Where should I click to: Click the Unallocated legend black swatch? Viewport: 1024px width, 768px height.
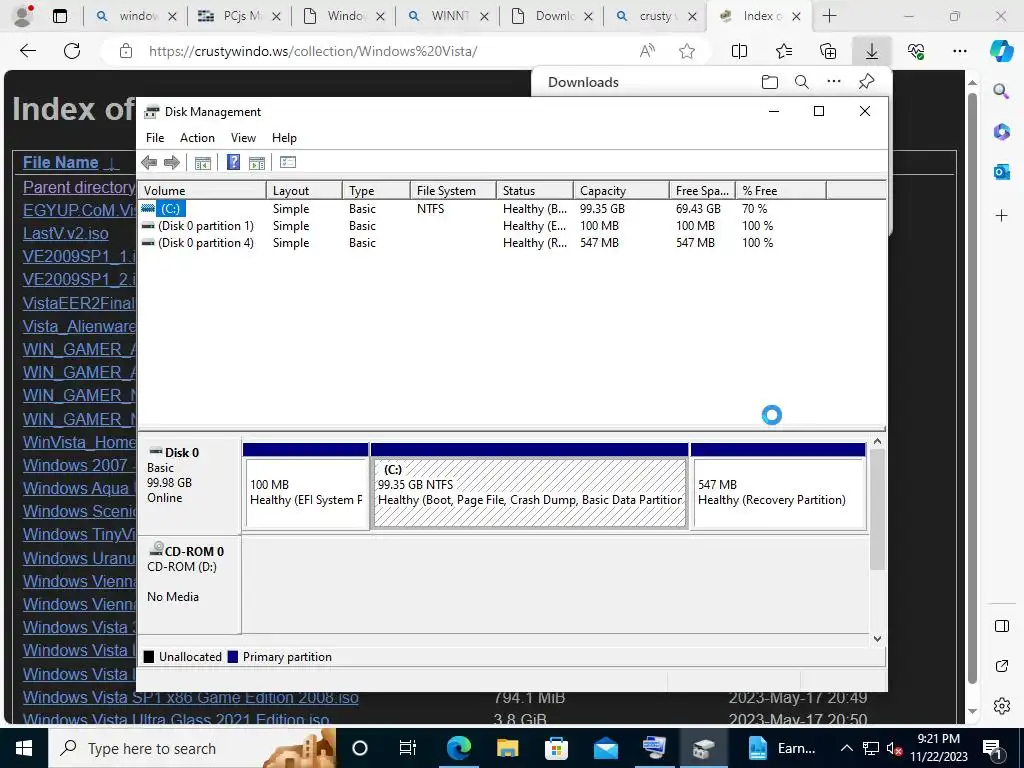click(x=149, y=657)
